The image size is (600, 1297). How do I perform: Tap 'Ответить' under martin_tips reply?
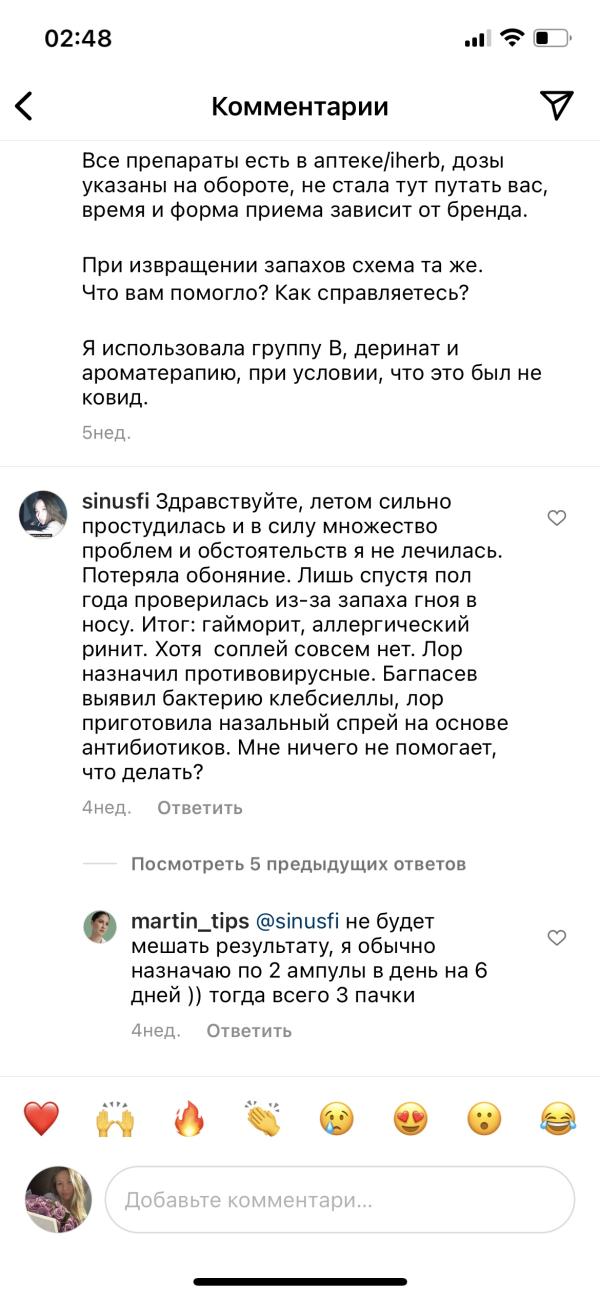tap(249, 1030)
